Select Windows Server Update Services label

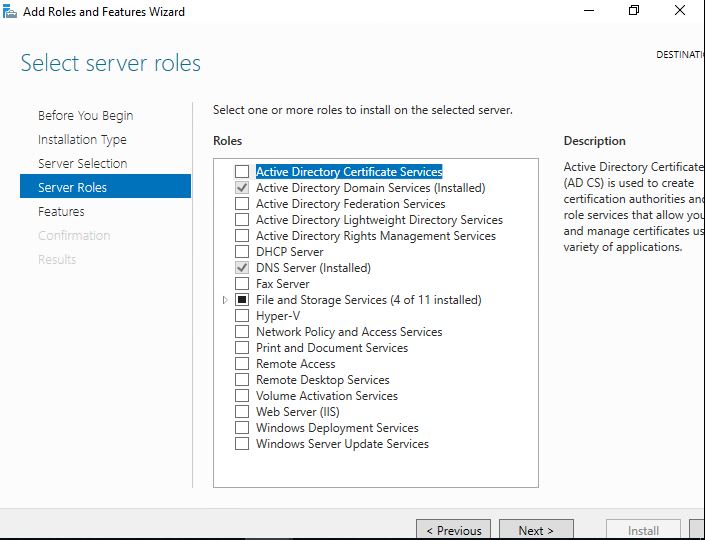click(342, 444)
